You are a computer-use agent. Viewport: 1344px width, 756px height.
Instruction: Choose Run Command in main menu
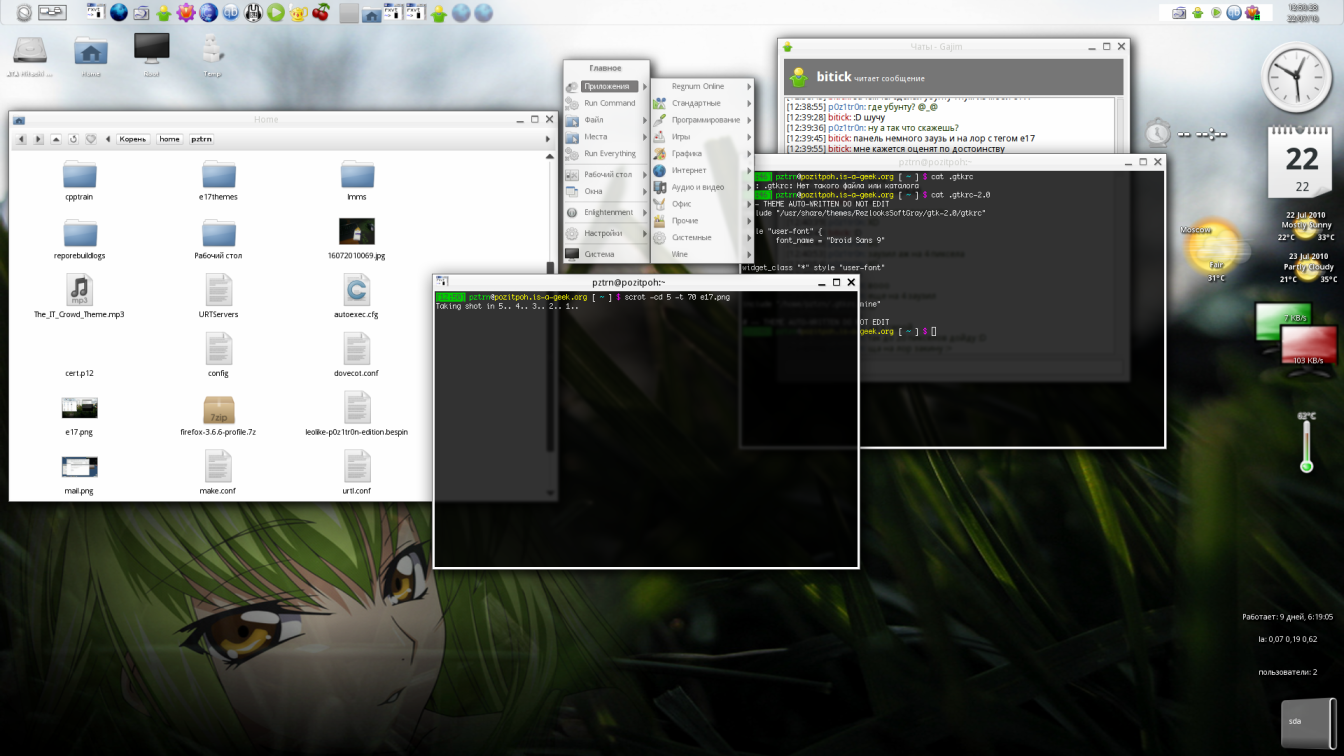(x=606, y=103)
